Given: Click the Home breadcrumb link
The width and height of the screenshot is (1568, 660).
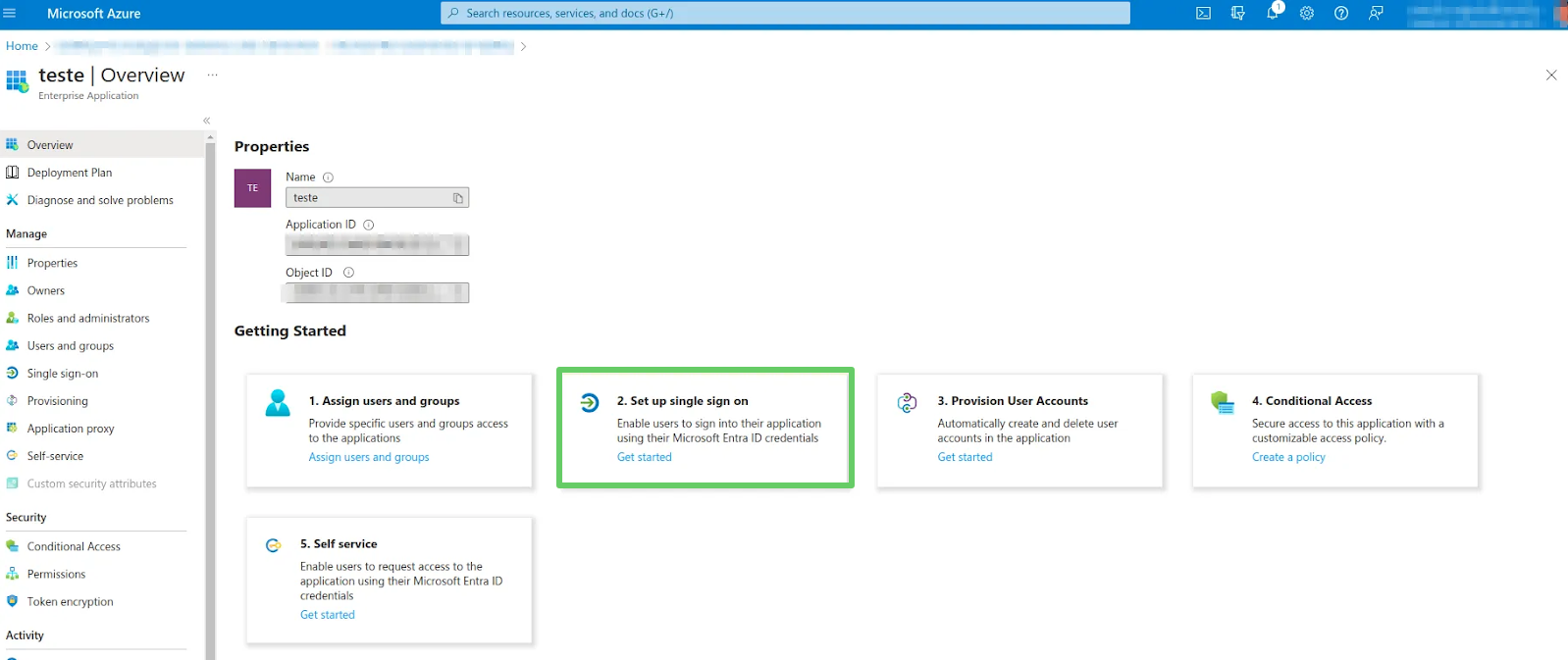Looking at the screenshot, I should [22, 46].
